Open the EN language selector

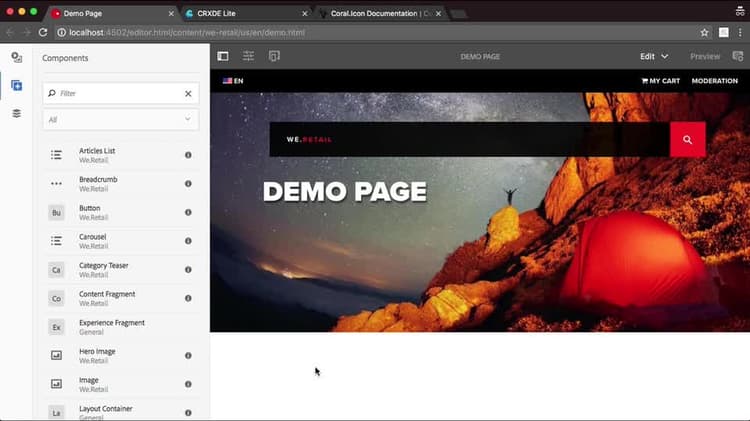233,81
